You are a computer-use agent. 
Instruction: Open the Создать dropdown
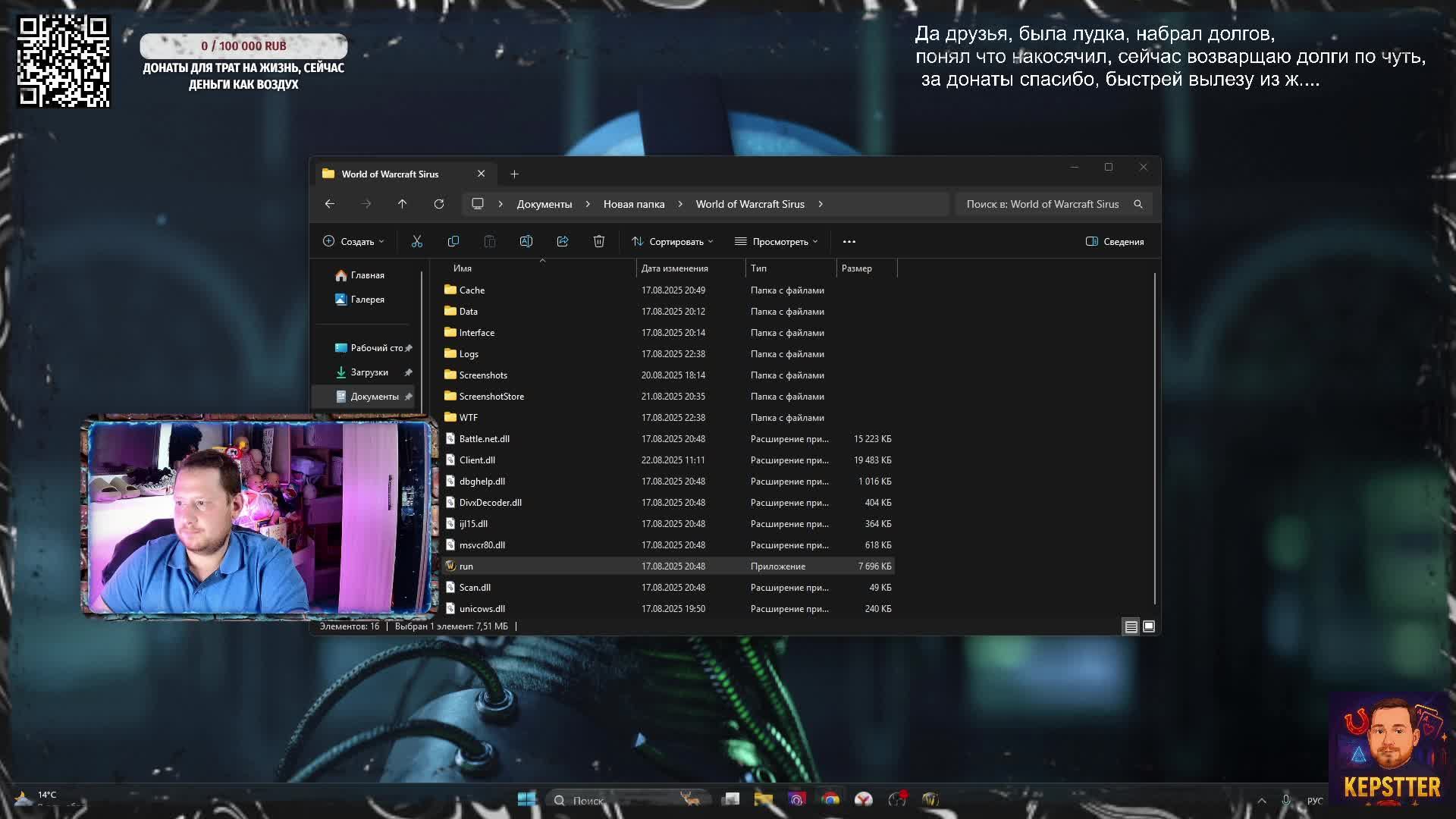[x=353, y=241]
